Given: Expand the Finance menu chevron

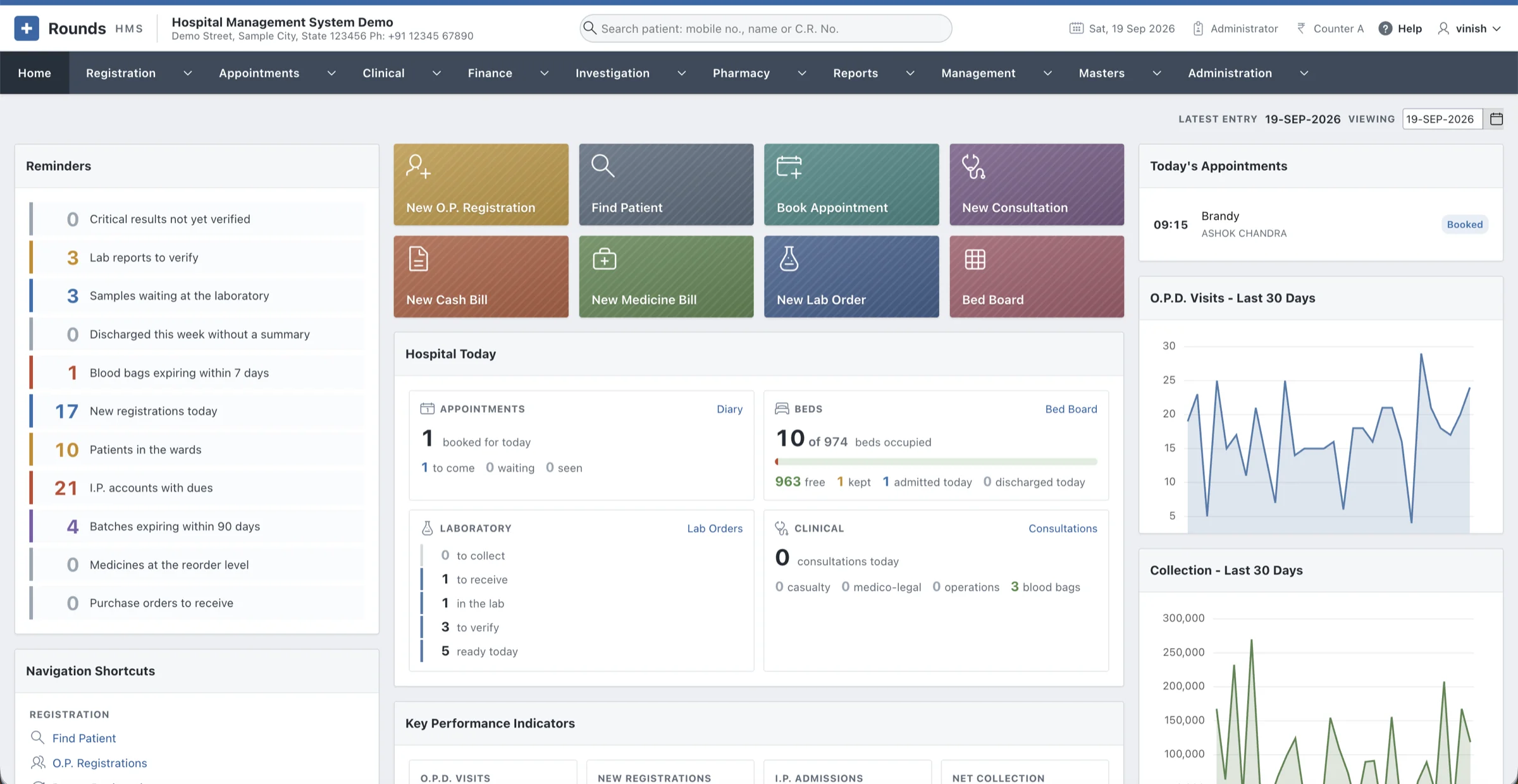Looking at the screenshot, I should click(x=544, y=73).
